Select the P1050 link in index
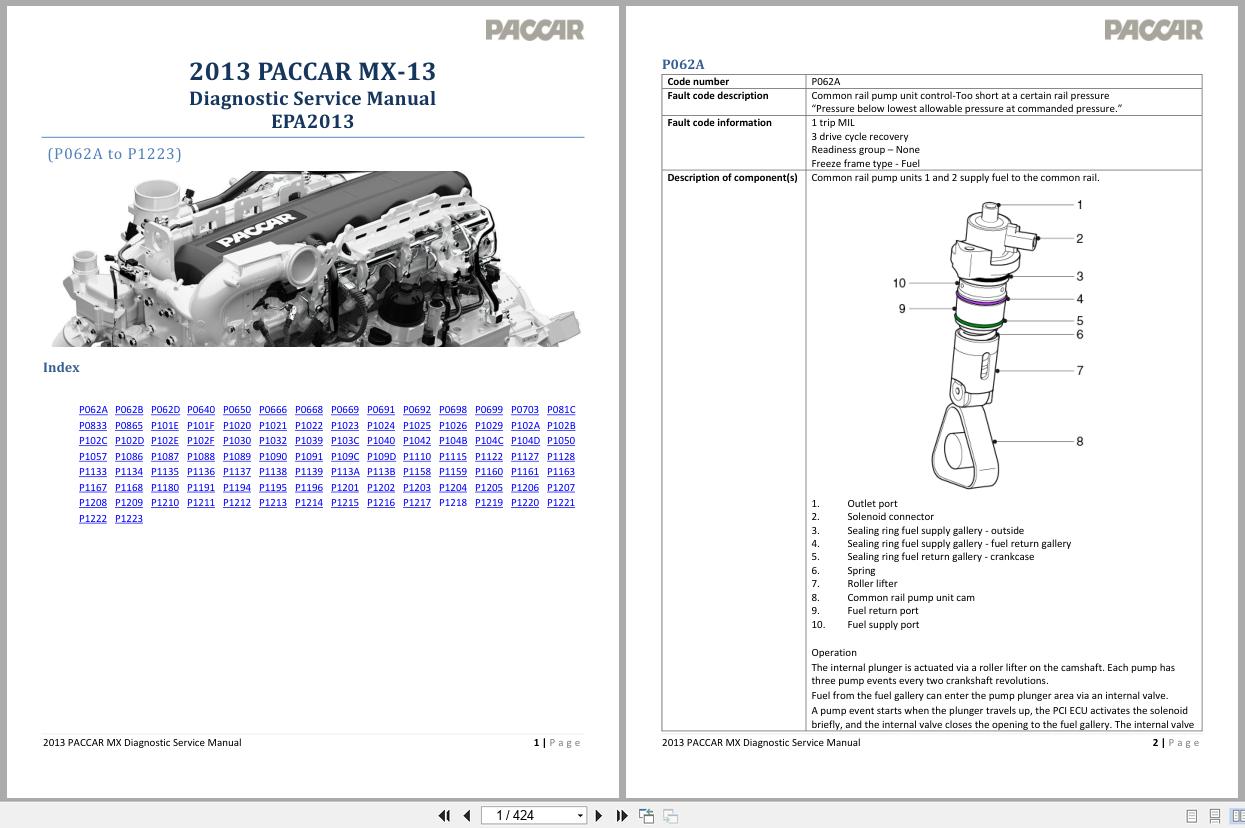 coord(561,441)
